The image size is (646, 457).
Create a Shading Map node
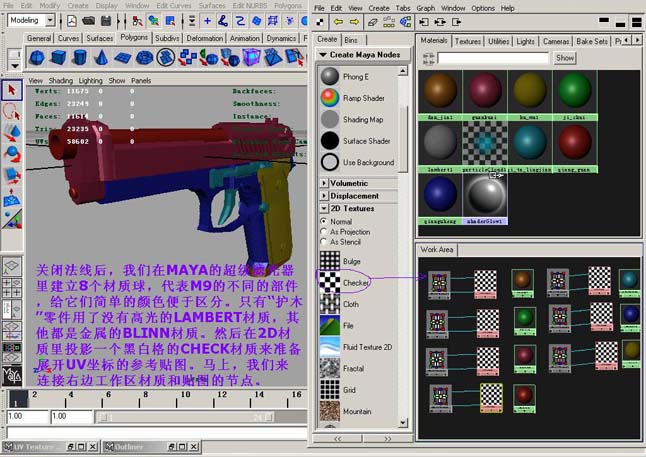point(330,120)
